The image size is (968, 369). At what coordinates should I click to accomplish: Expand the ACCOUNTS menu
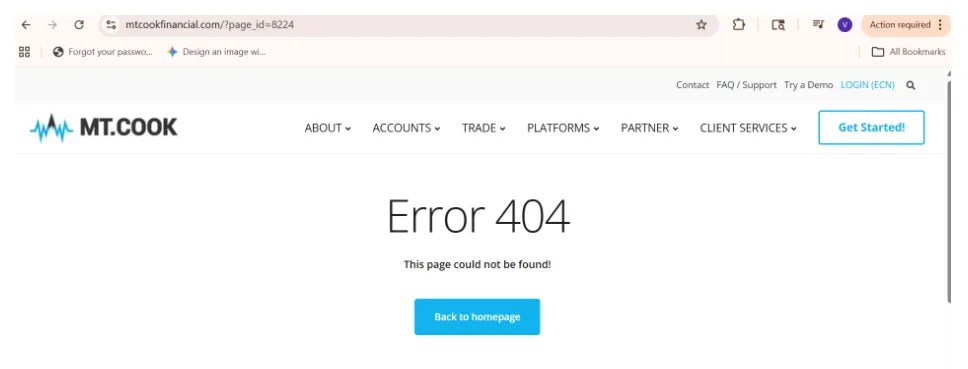[406, 128]
